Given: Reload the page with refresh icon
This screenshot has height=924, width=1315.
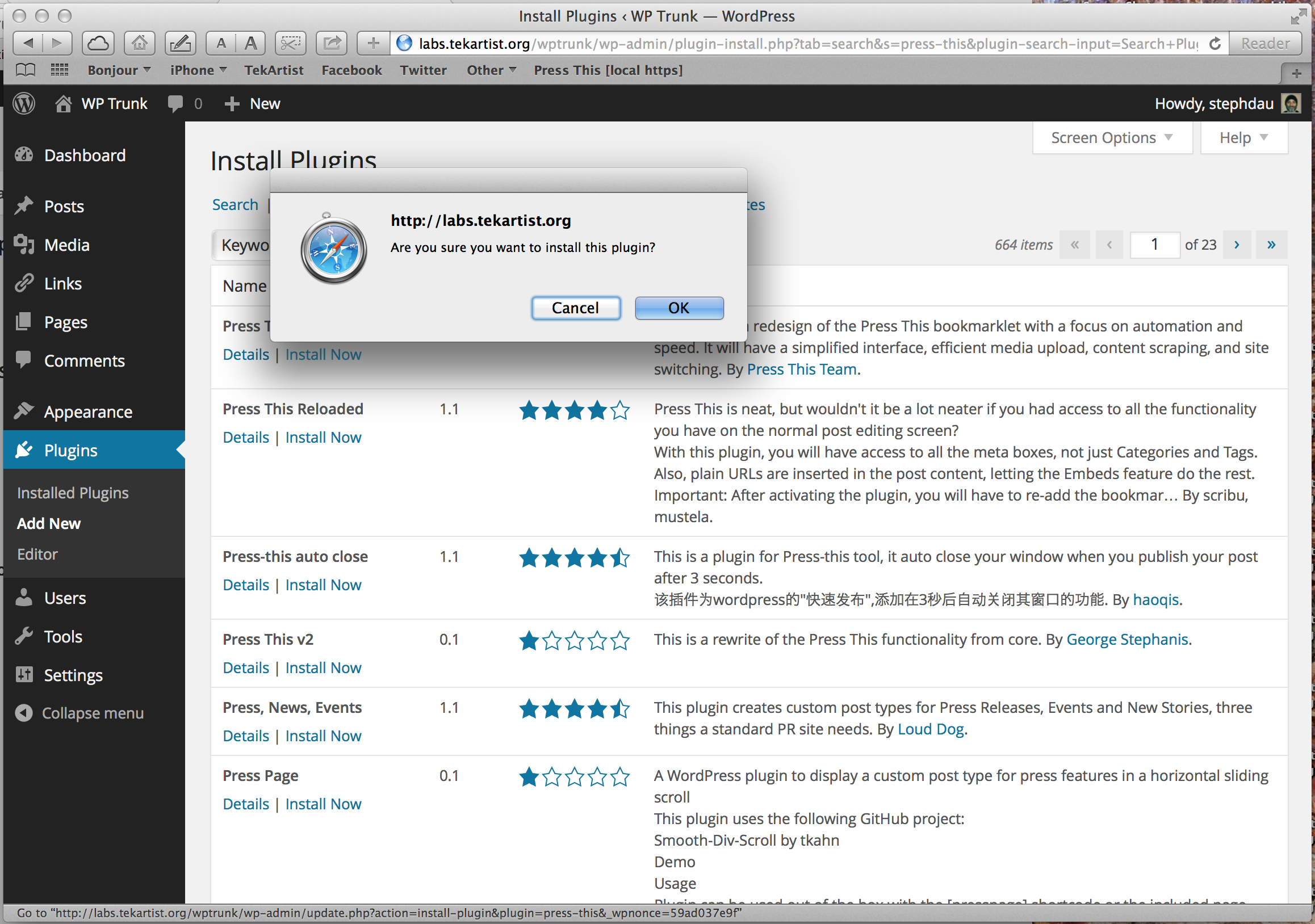Looking at the screenshot, I should tap(1215, 44).
